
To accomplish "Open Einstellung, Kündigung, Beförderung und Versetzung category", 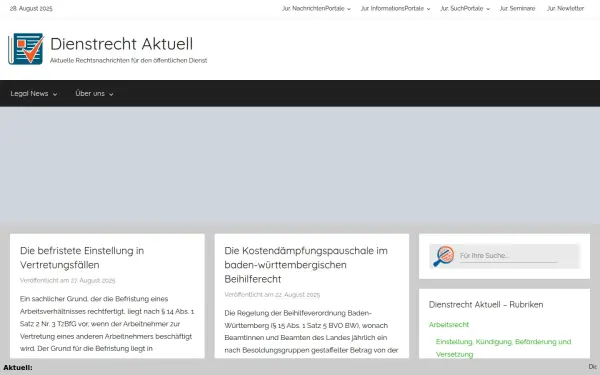I will (x=503, y=348).
